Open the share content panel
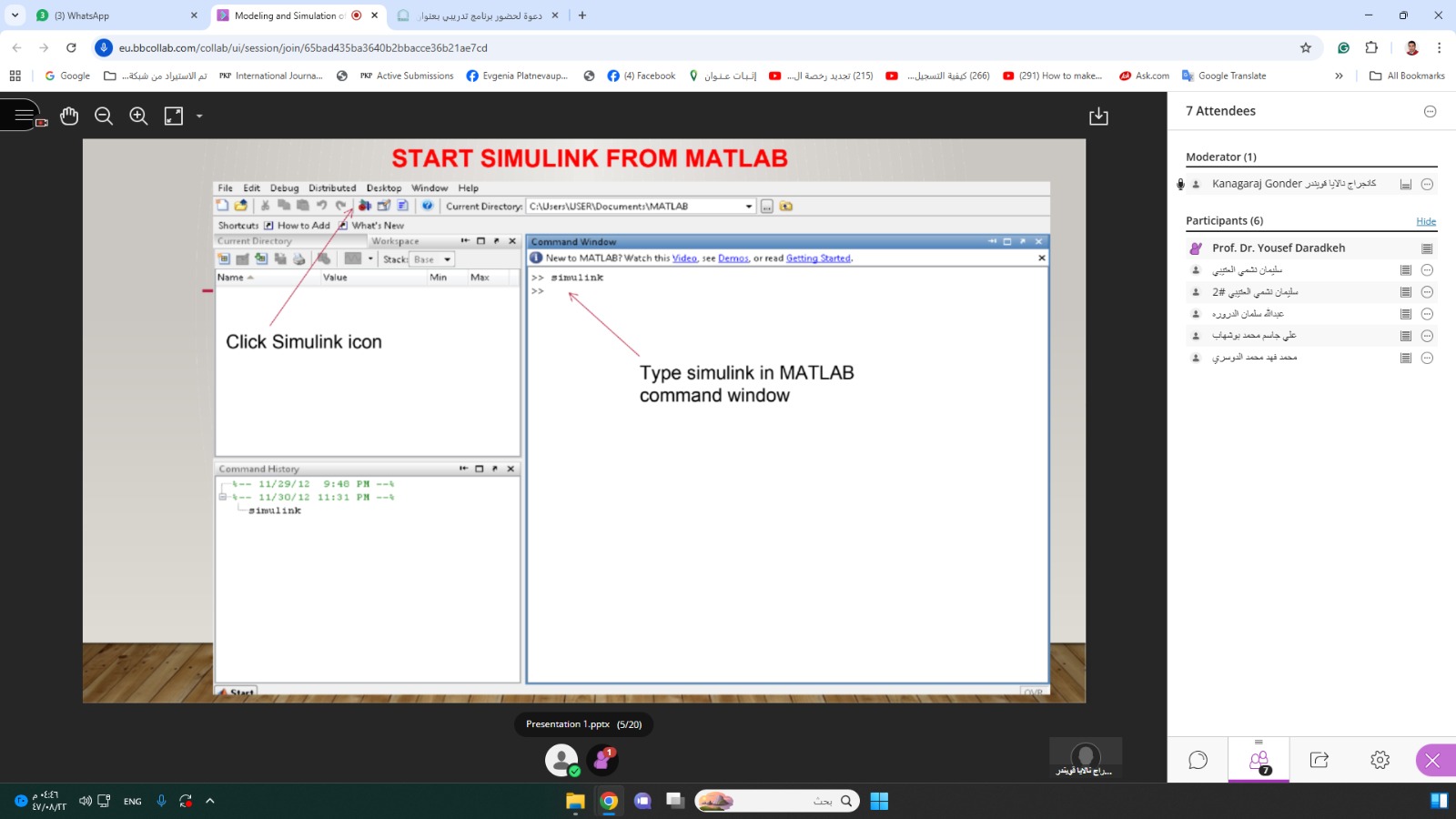1456x819 pixels. tap(1319, 760)
